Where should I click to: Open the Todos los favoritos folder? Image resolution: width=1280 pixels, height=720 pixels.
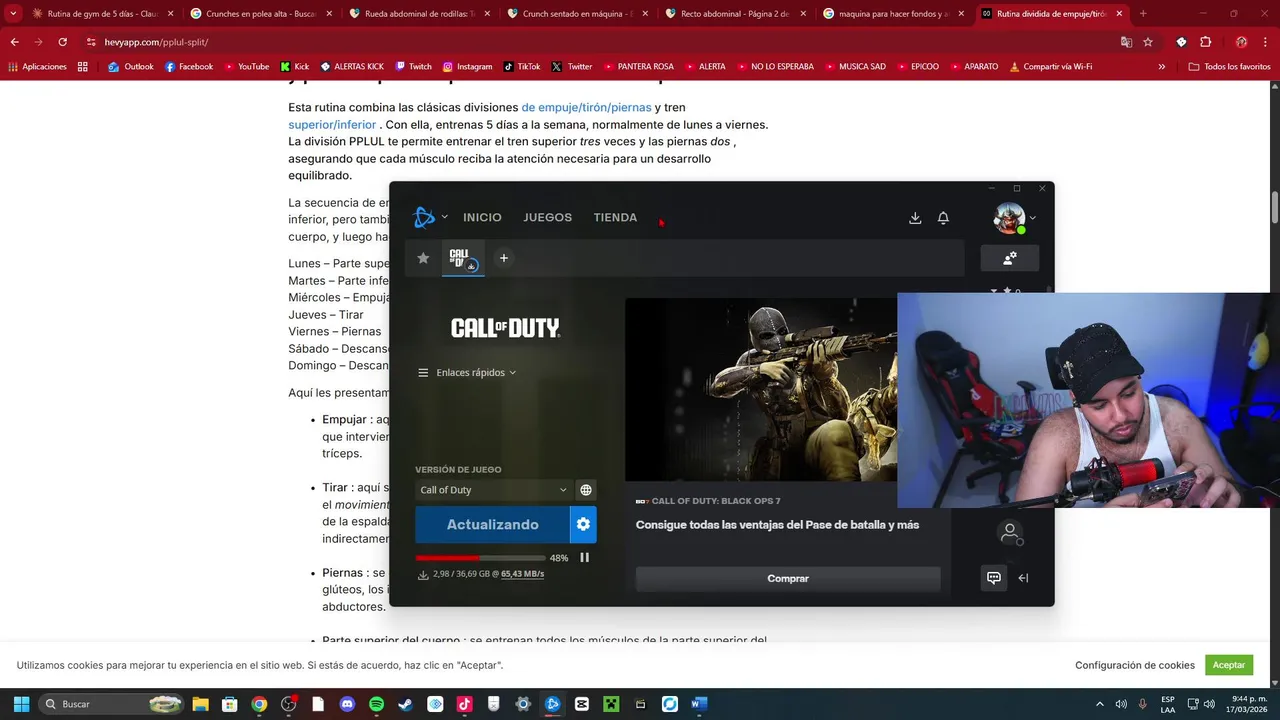pyautogui.click(x=1229, y=67)
